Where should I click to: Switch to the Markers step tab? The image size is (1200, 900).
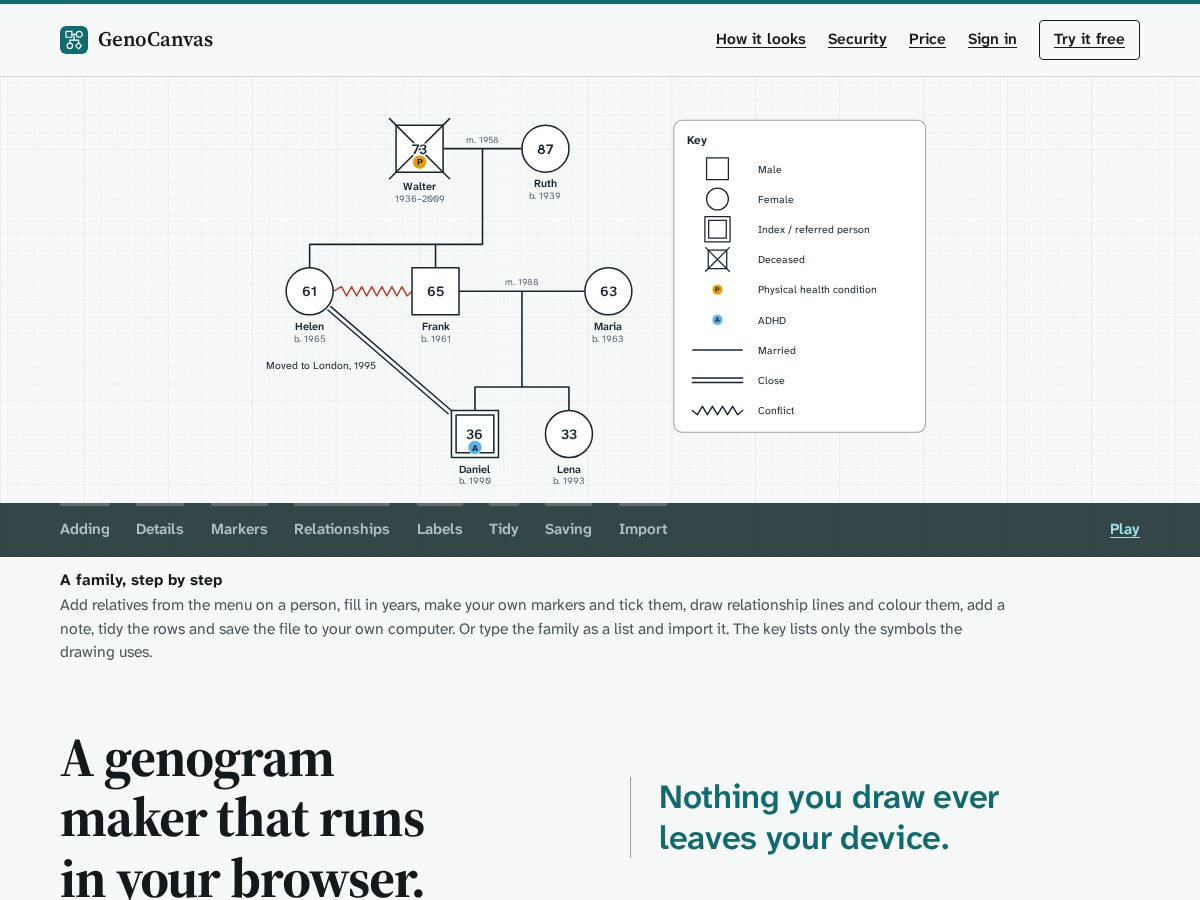(x=239, y=529)
